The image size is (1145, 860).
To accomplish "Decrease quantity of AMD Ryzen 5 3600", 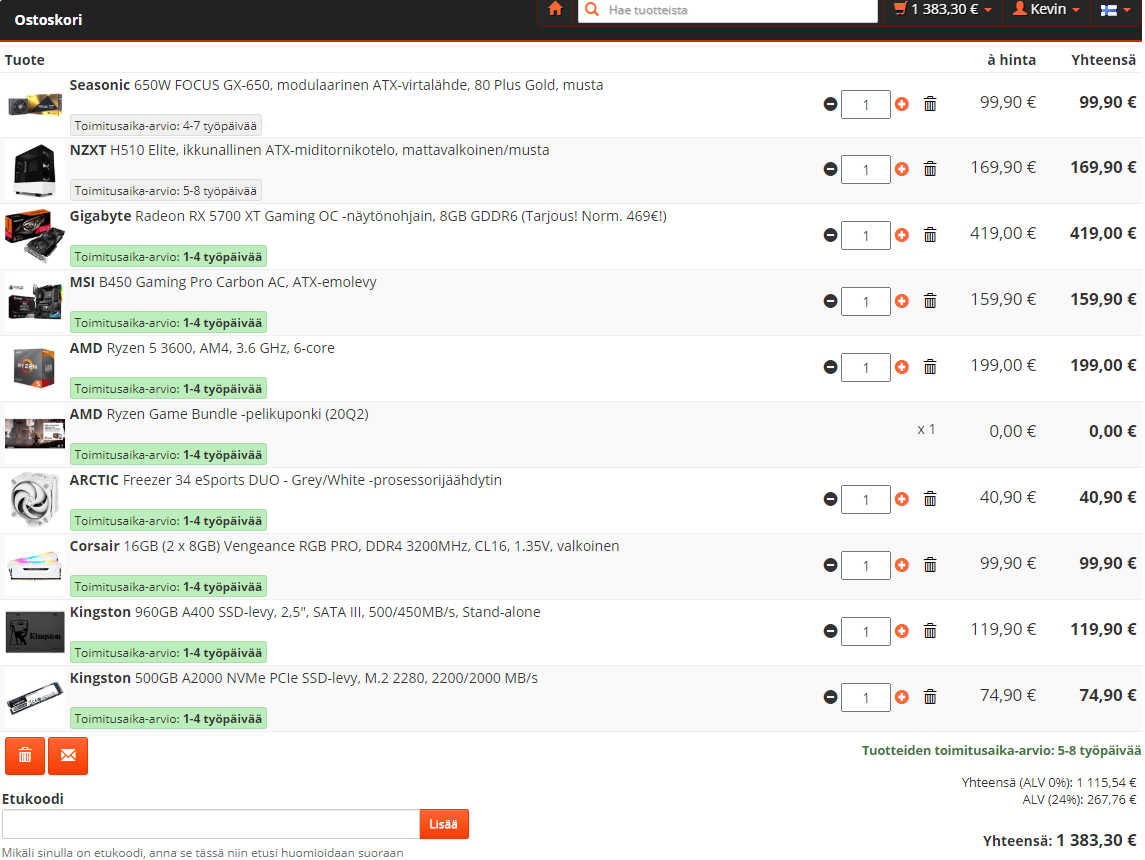I will coord(830,367).
